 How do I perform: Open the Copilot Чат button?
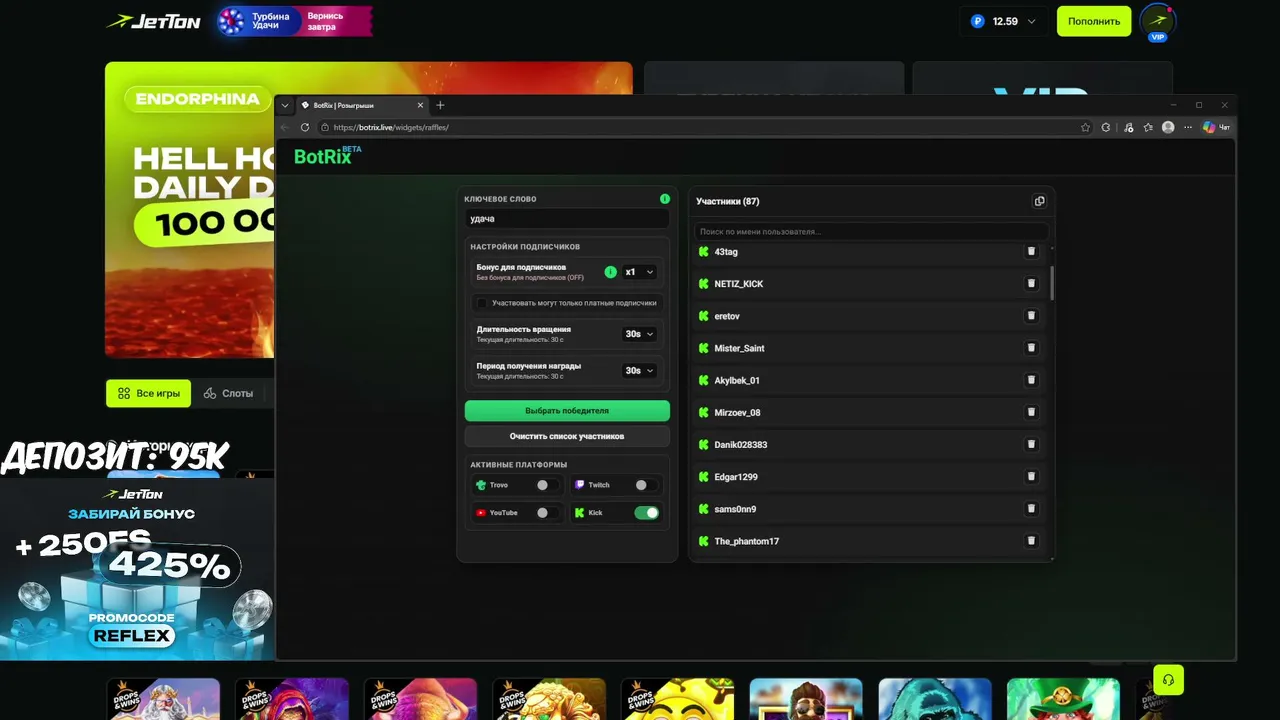coord(1216,127)
